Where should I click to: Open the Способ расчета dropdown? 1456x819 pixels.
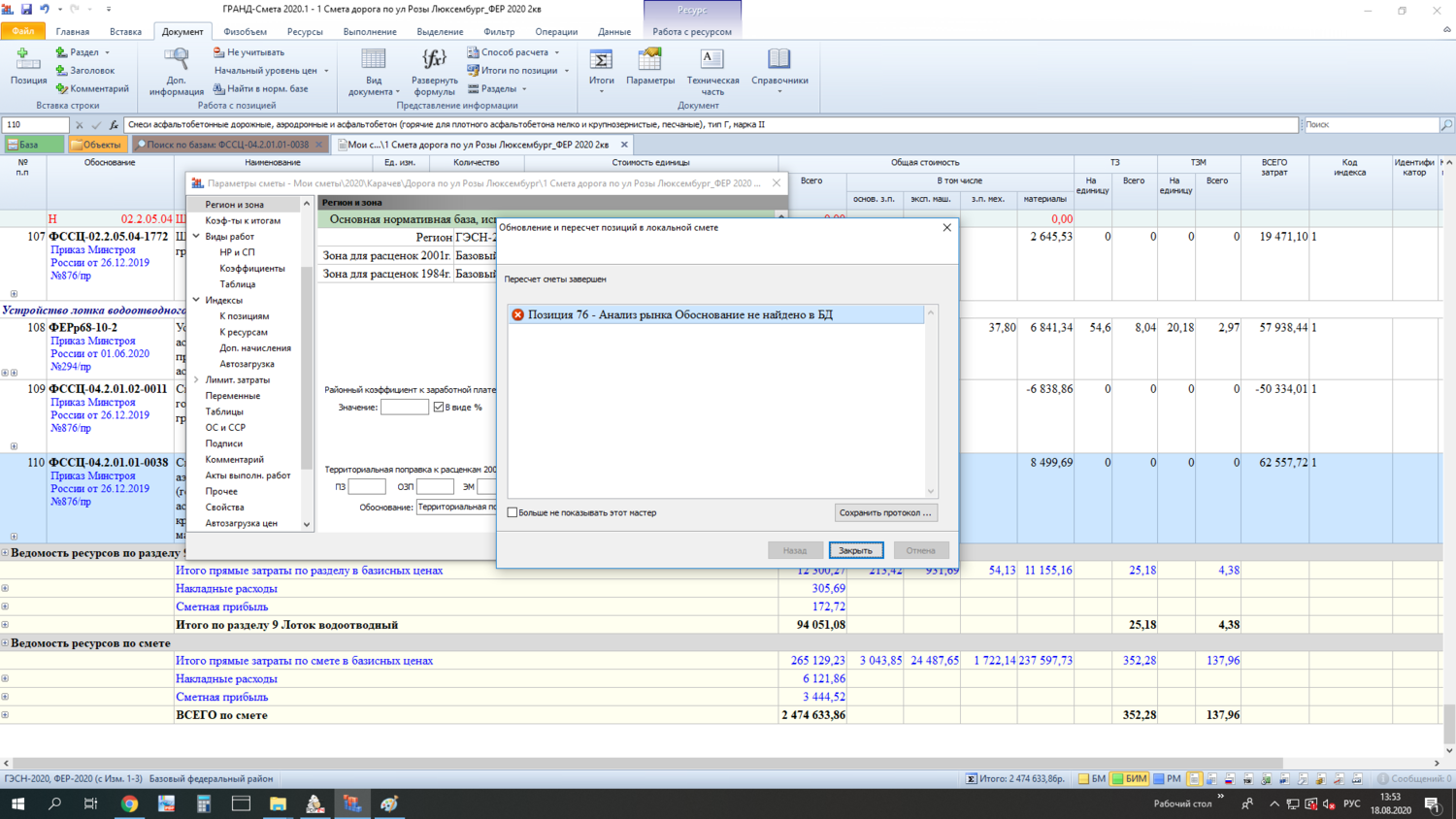[513, 52]
